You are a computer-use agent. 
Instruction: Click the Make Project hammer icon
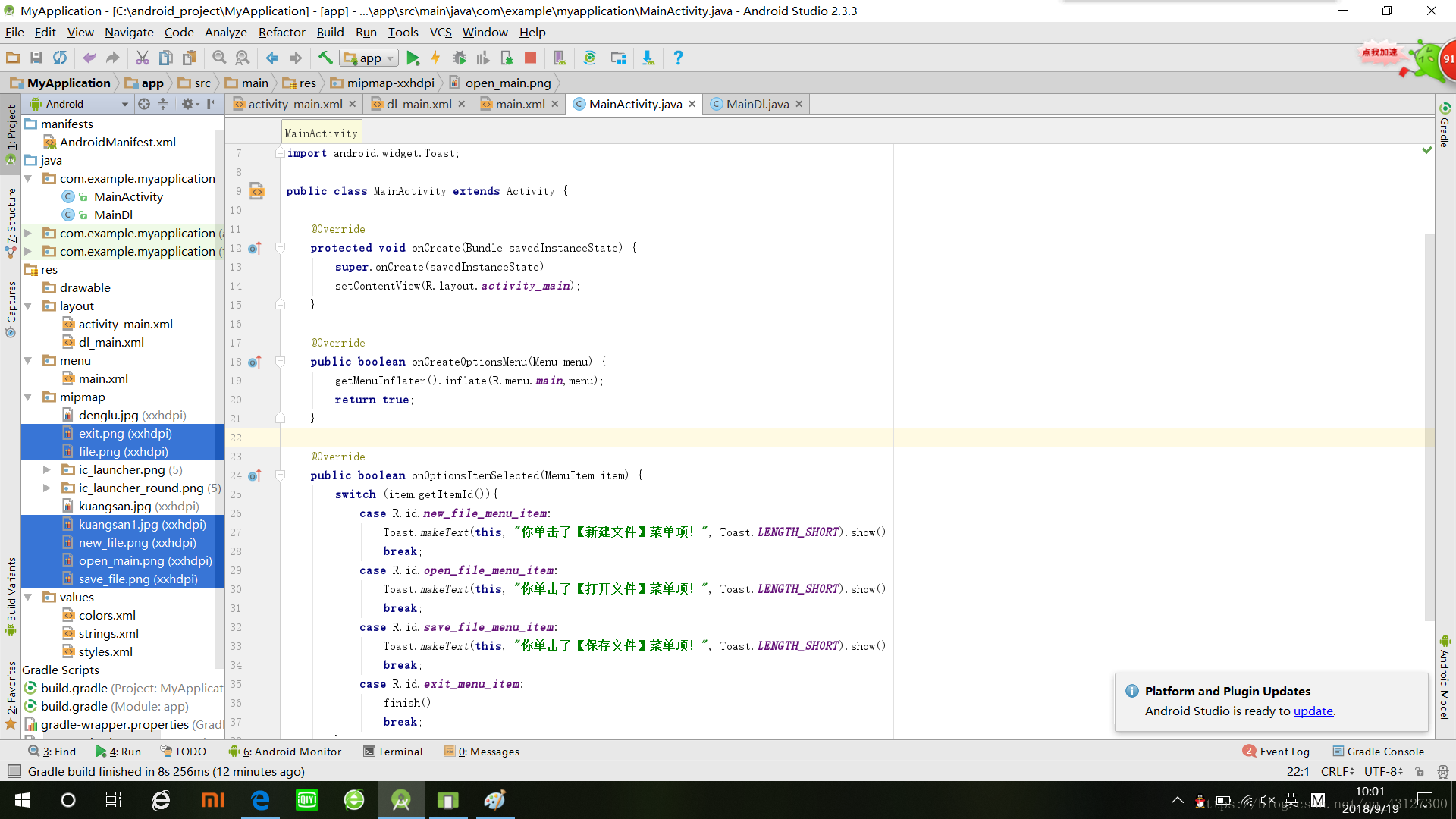(325, 58)
